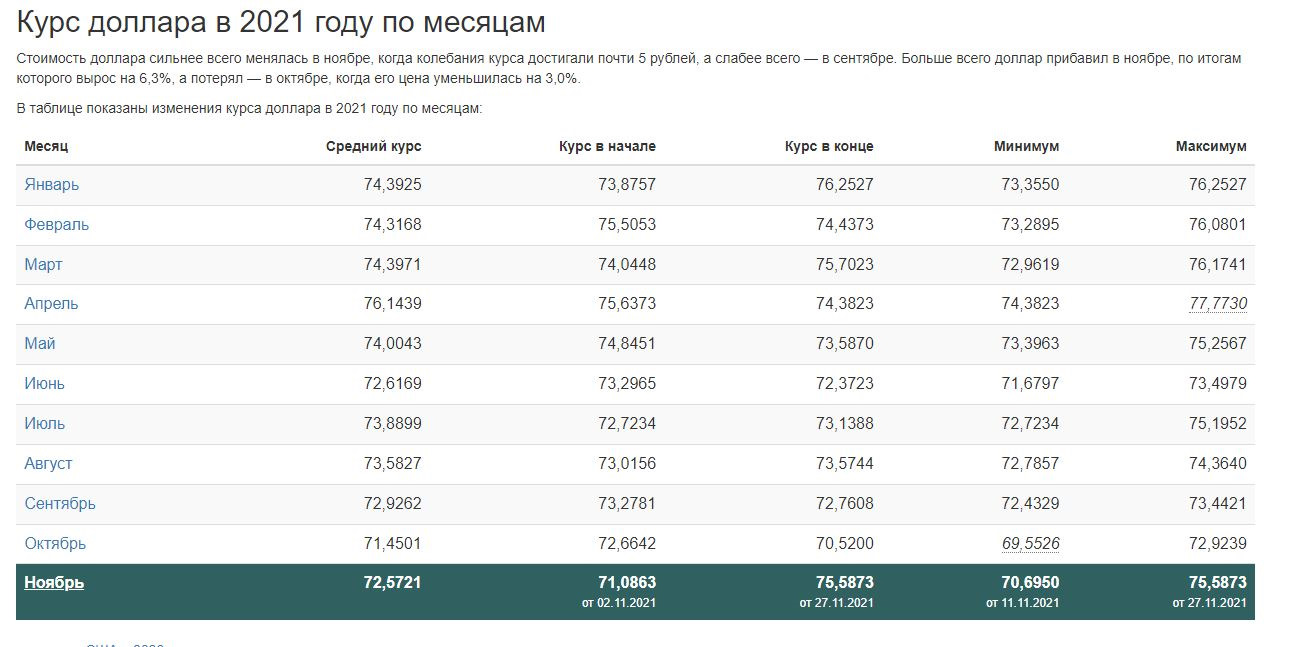Click the underlined October minimum 69,5526
The image size is (1313, 647).
1030,544
